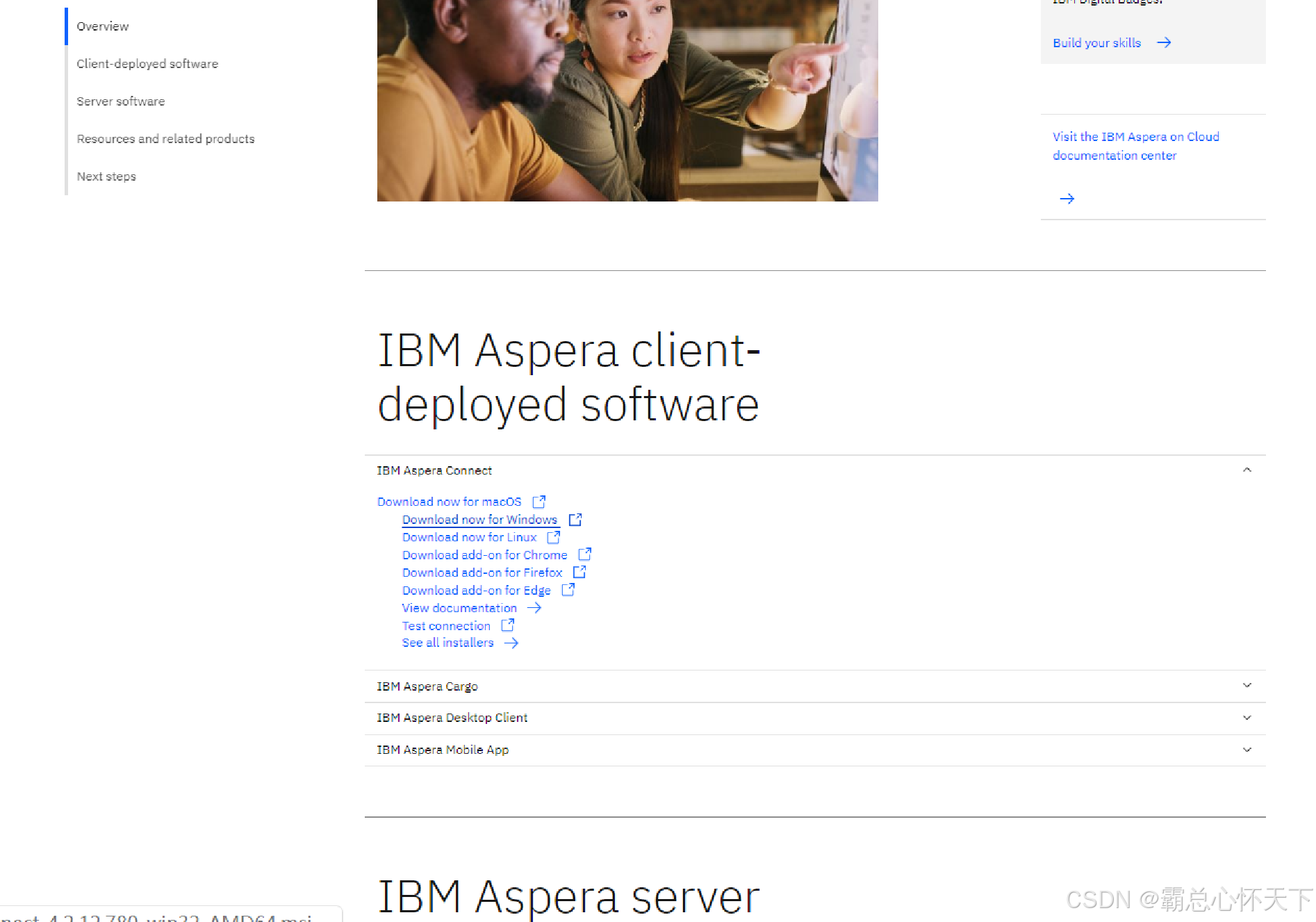Click external-link icon next to Linux download
Screen dimensions: 1316x922
pyautogui.click(x=554, y=537)
